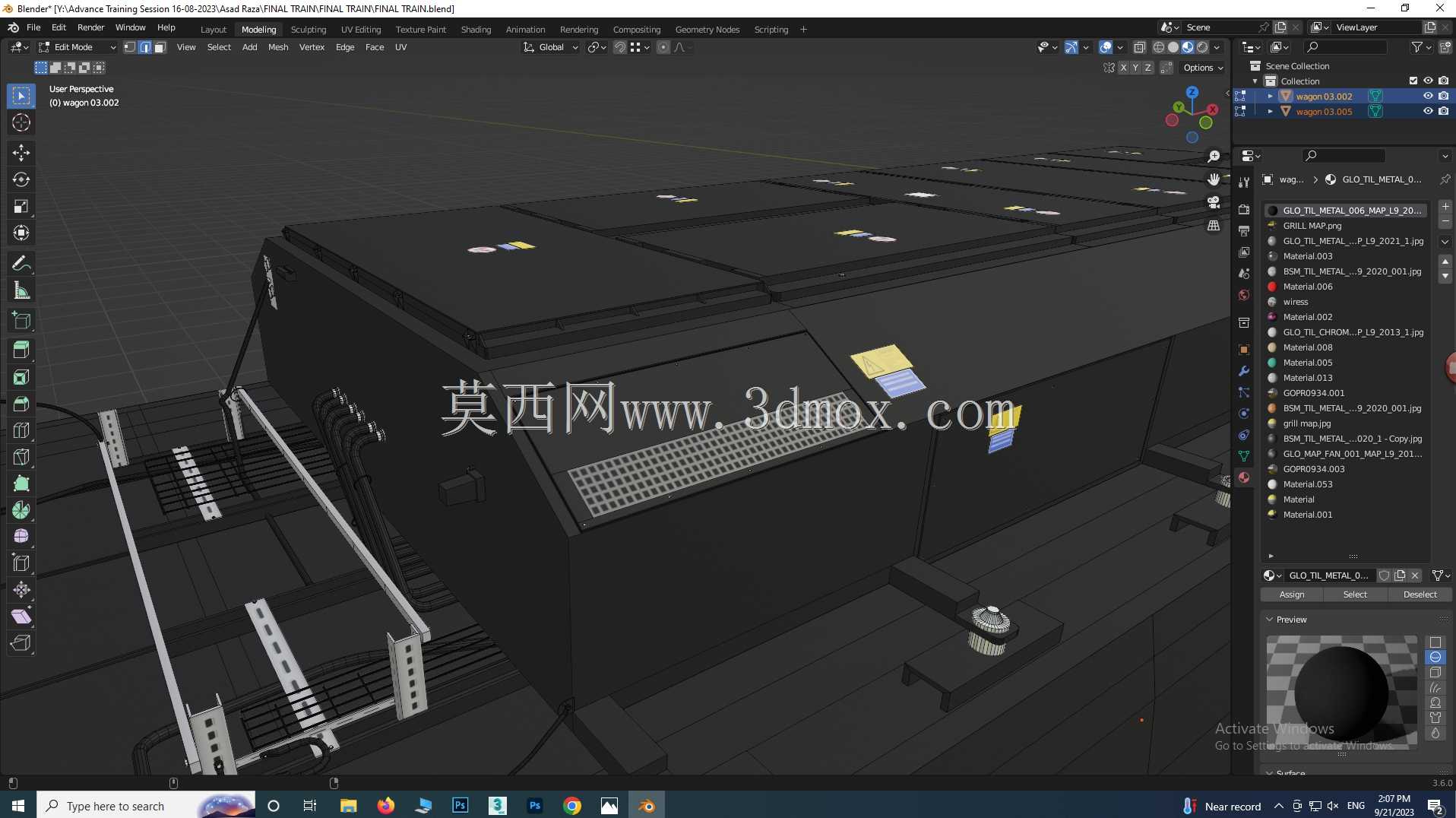Enable vertex select mode

point(130,47)
